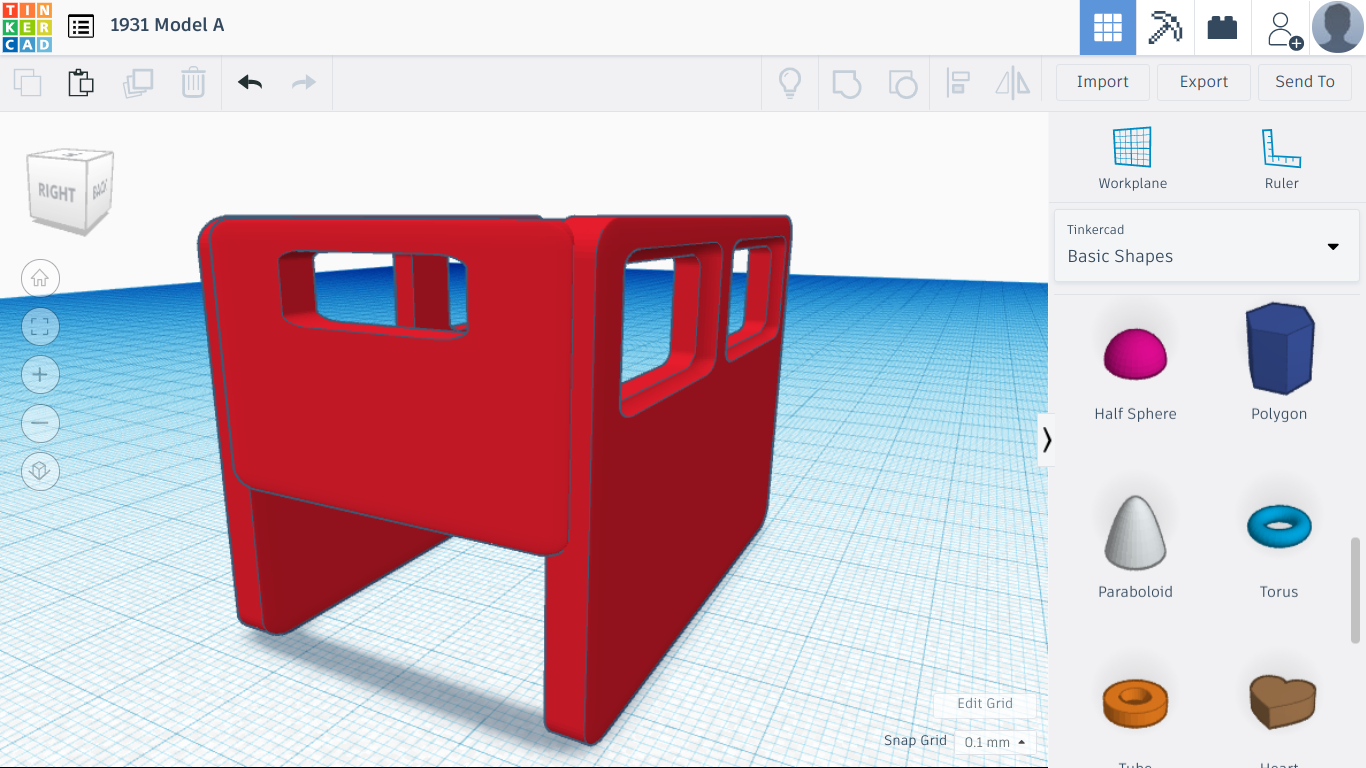The width and height of the screenshot is (1366, 768).
Task: Click Send To in the top bar
Action: pyautogui.click(x=1304, y=82)
